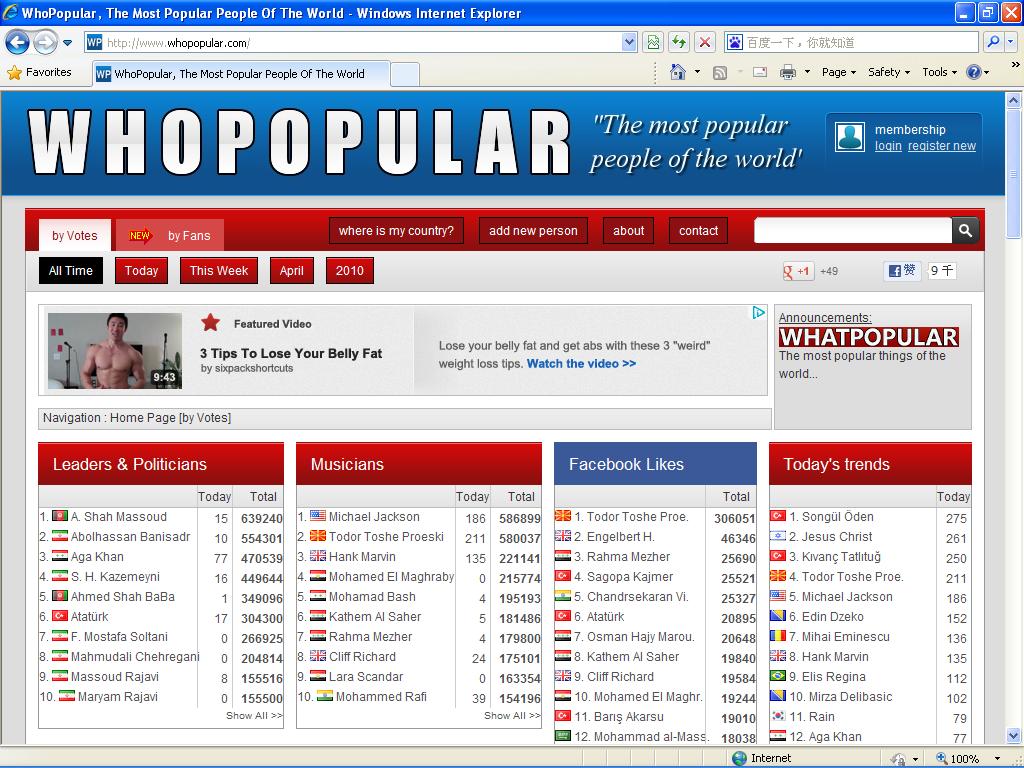This screenshot has height=768, width=1024.
Task: Click the Refresh page icon
Action: click(679, 42)
